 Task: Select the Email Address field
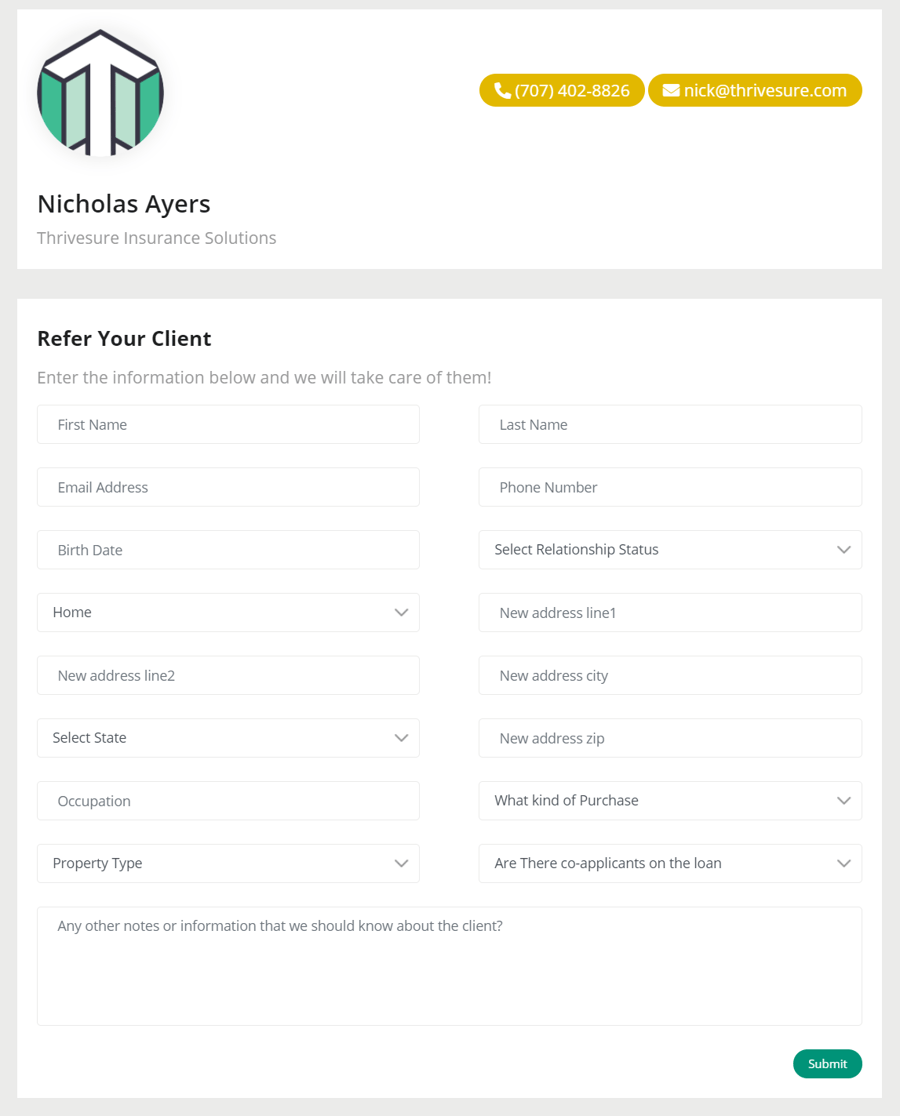pos(228,488)
